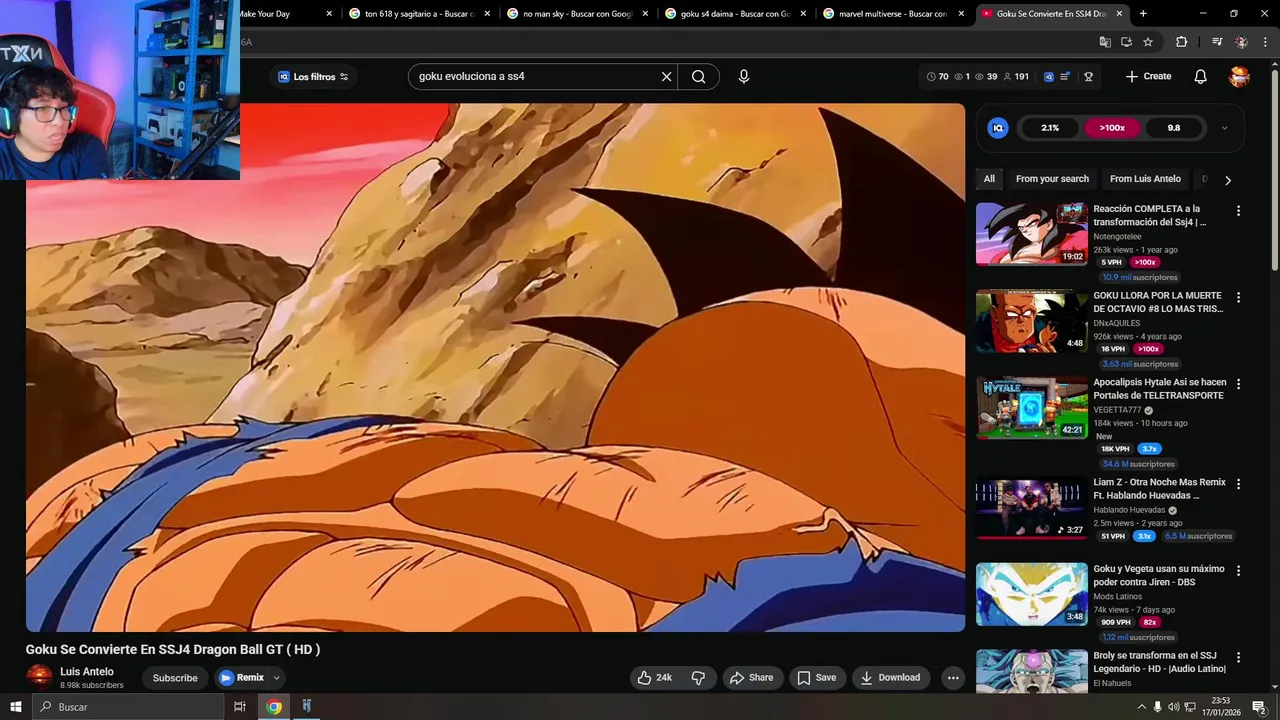The height and width of the screenshot is (720, 1280).
Task: Like the video with 24k likes
Action: pyautogui.click(x=654, y=678)
